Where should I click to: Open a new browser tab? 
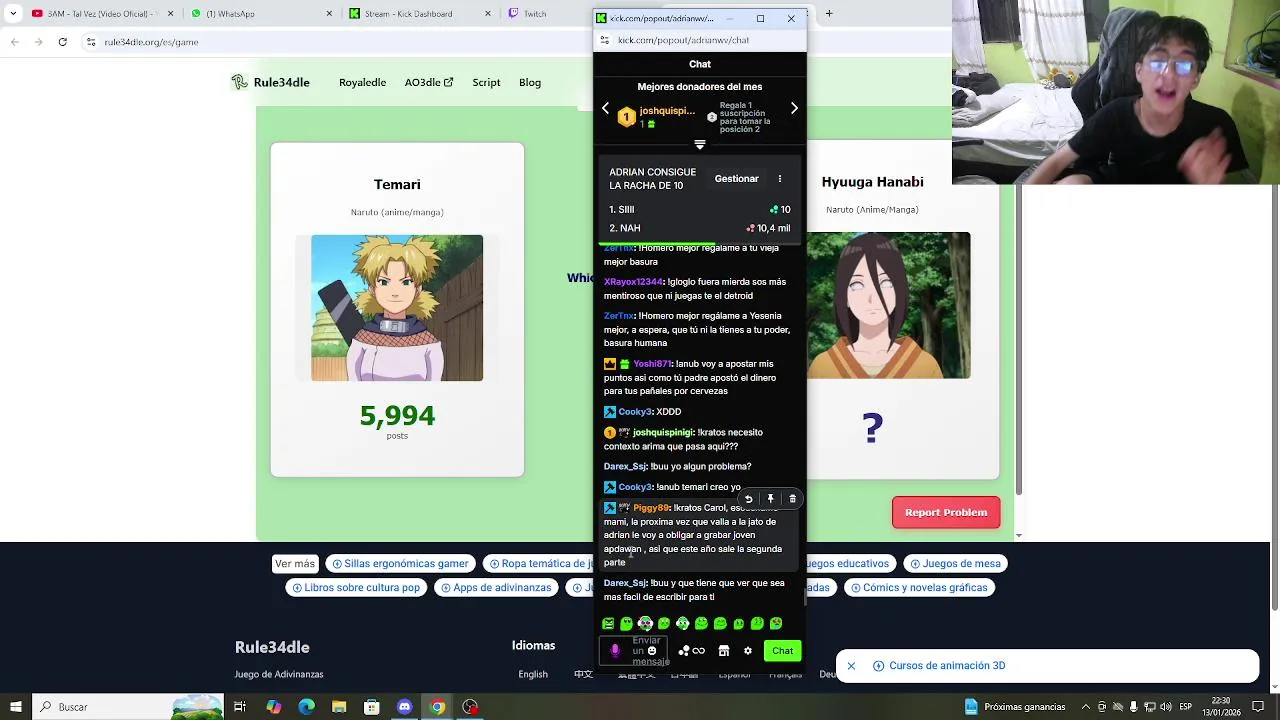pos(829,14)
